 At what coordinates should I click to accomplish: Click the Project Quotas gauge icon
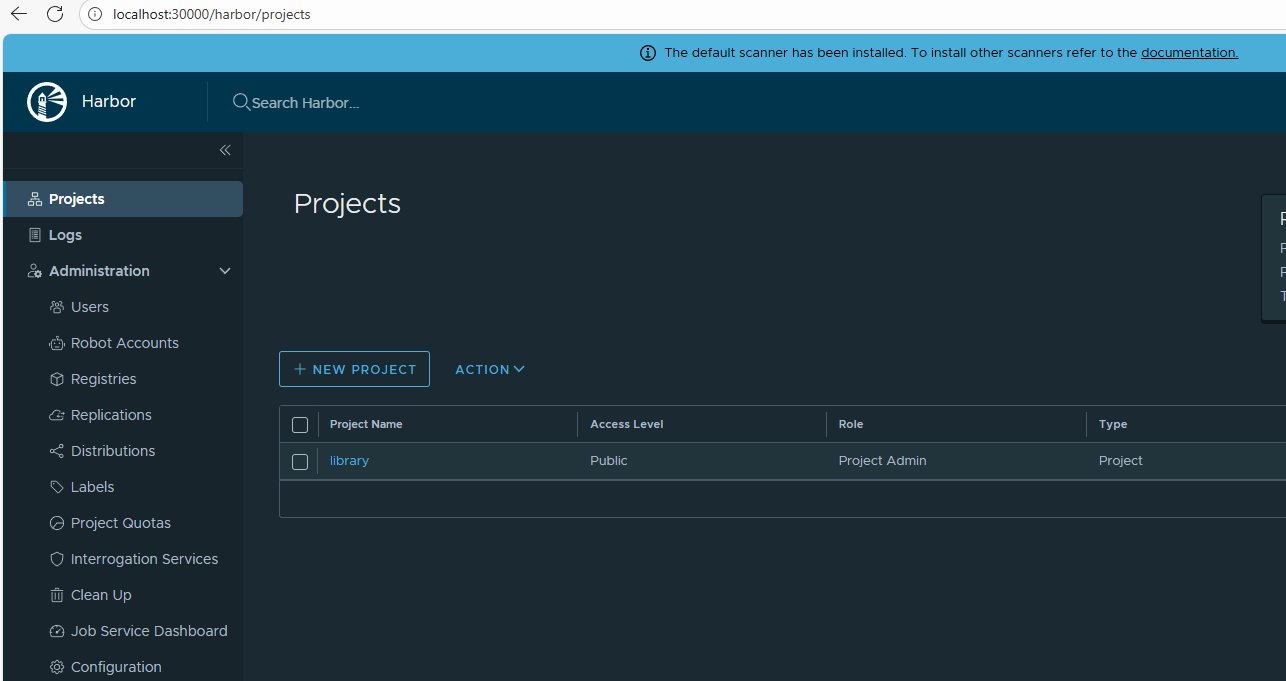tap(57, 523)
